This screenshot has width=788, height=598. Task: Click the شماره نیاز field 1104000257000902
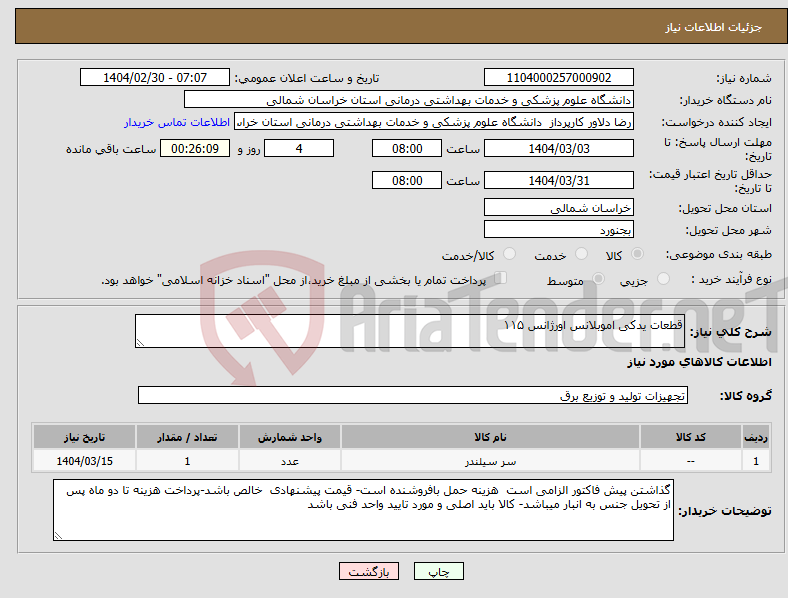[558, 77]
